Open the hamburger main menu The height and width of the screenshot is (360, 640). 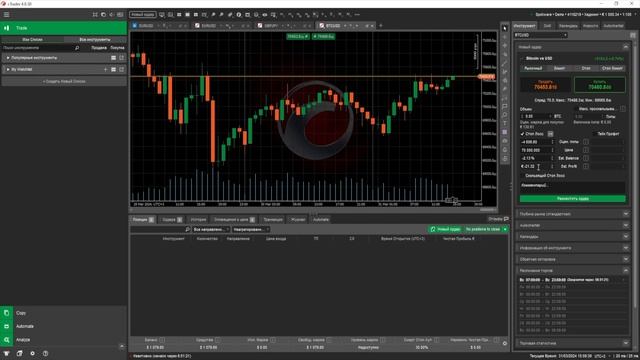pos(7,15)
